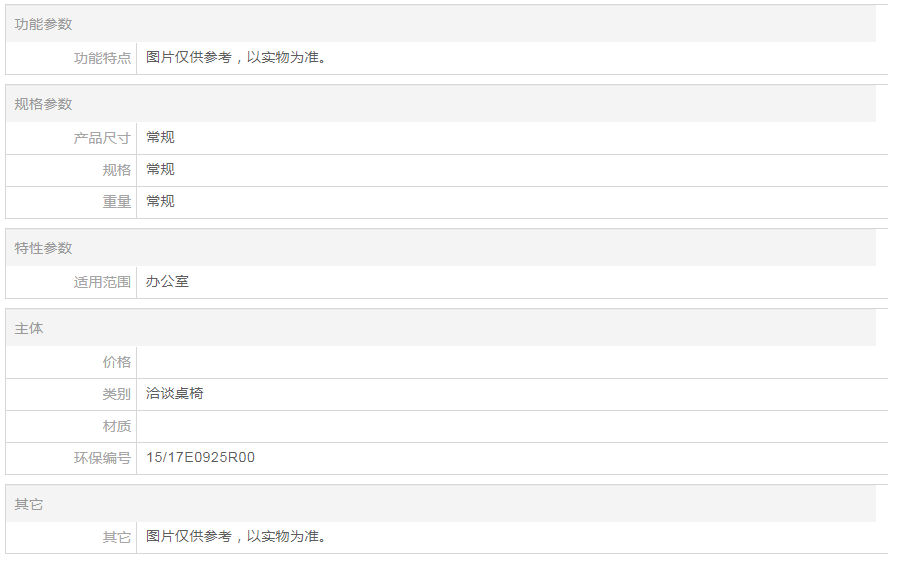Click the 主体 section header
Screen dimensions: 902x565
(x=29, y=328)
